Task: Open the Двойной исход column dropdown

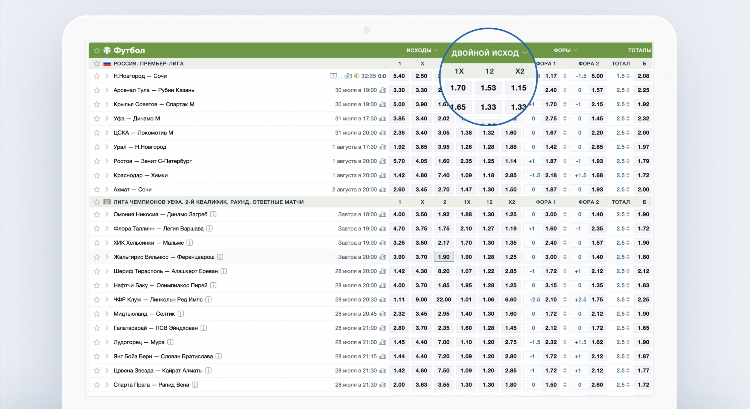Action: click(x=489, y=53)
